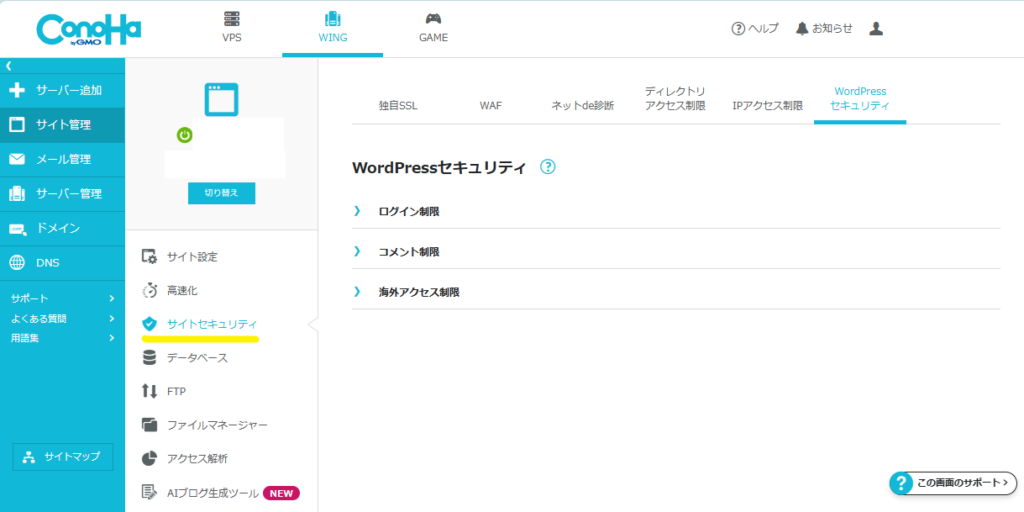Click the server icon for サーバー管理
This screenshot has height=512, width=1024.
(x=18, y=194)
